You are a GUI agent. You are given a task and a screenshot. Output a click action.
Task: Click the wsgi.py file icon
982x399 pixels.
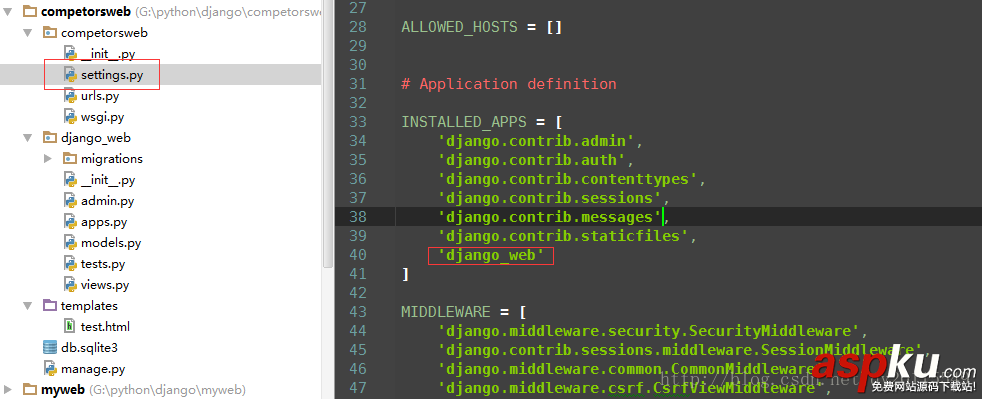(70, 117)
